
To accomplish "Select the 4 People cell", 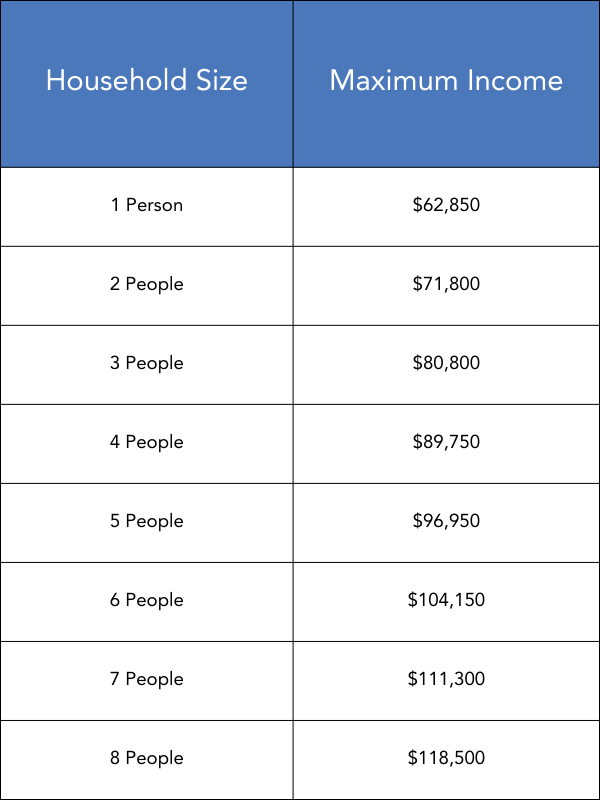I will point(146,444).
